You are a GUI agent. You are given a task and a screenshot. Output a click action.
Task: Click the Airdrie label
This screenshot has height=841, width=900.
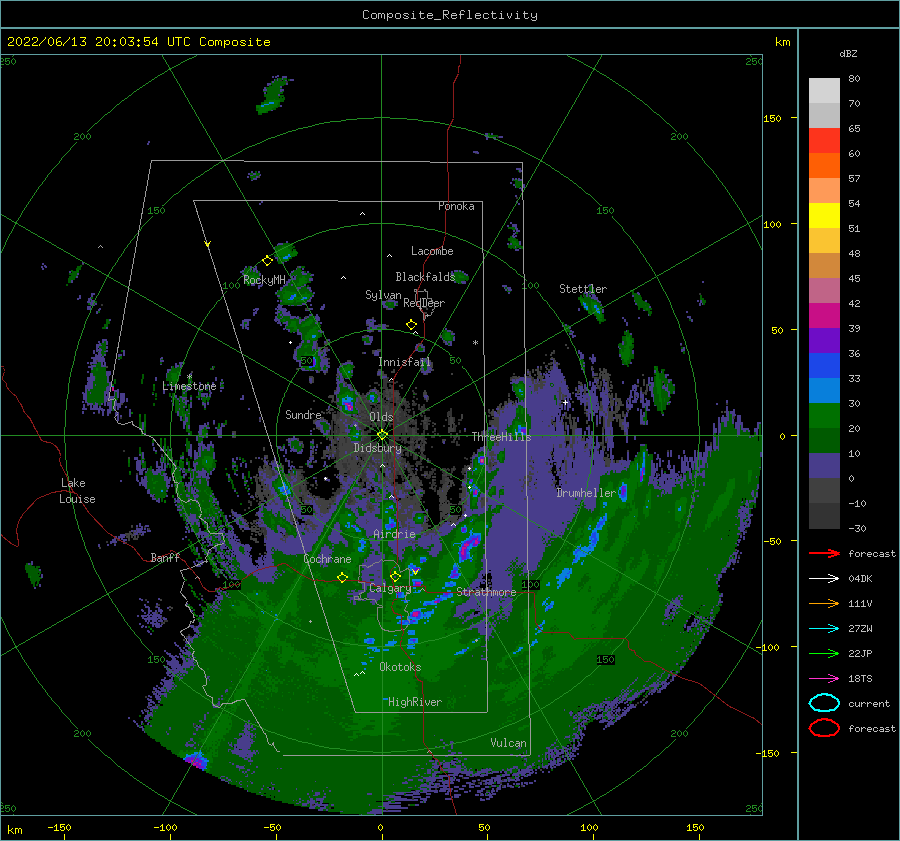pos(394,534)
